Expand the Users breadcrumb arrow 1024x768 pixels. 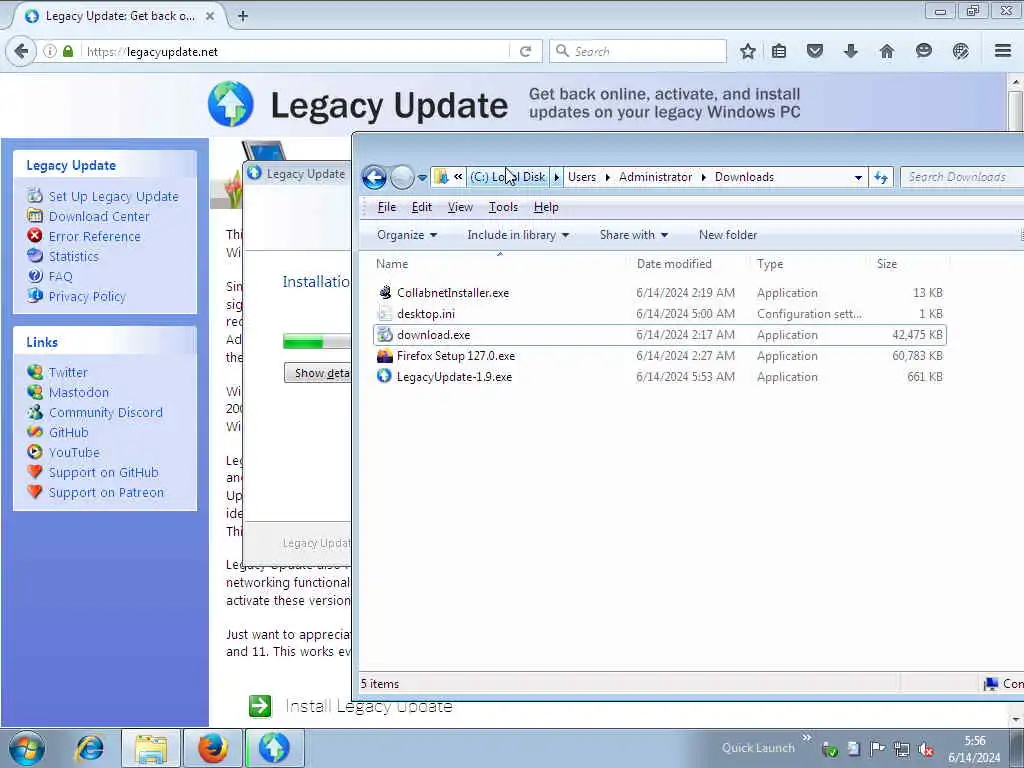coord(607,177)
